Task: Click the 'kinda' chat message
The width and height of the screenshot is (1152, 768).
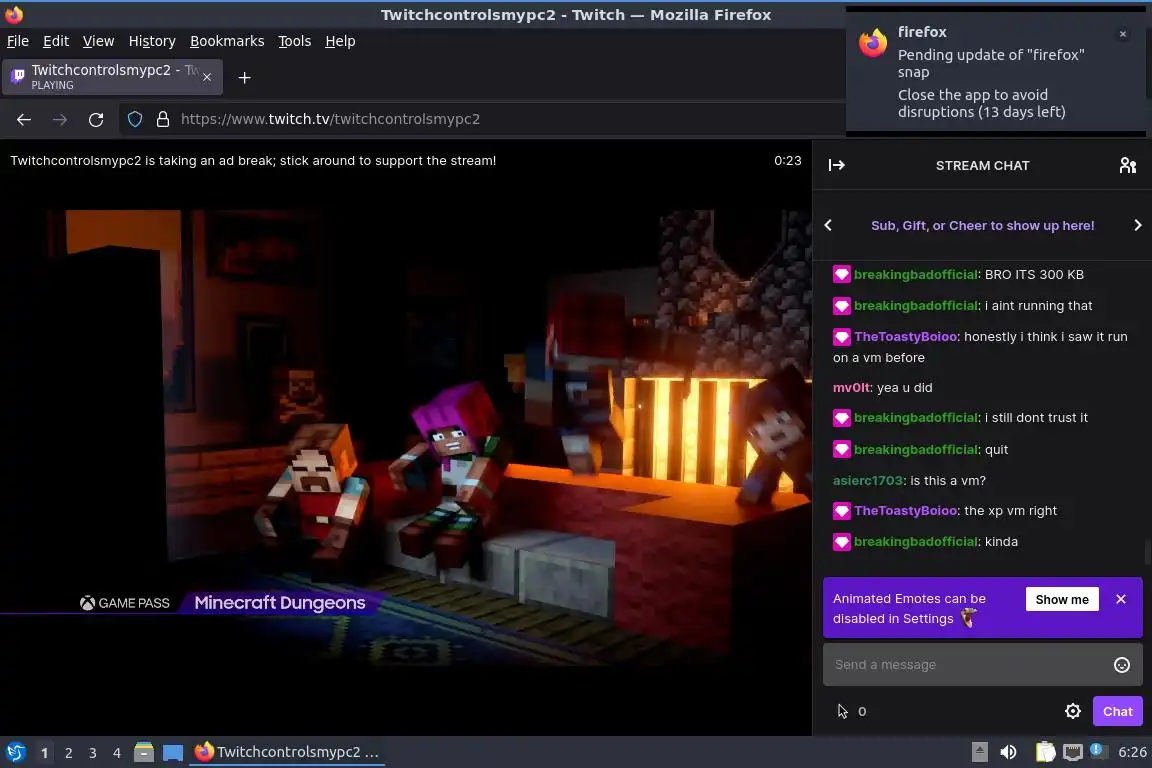Action: [1001, 542]
